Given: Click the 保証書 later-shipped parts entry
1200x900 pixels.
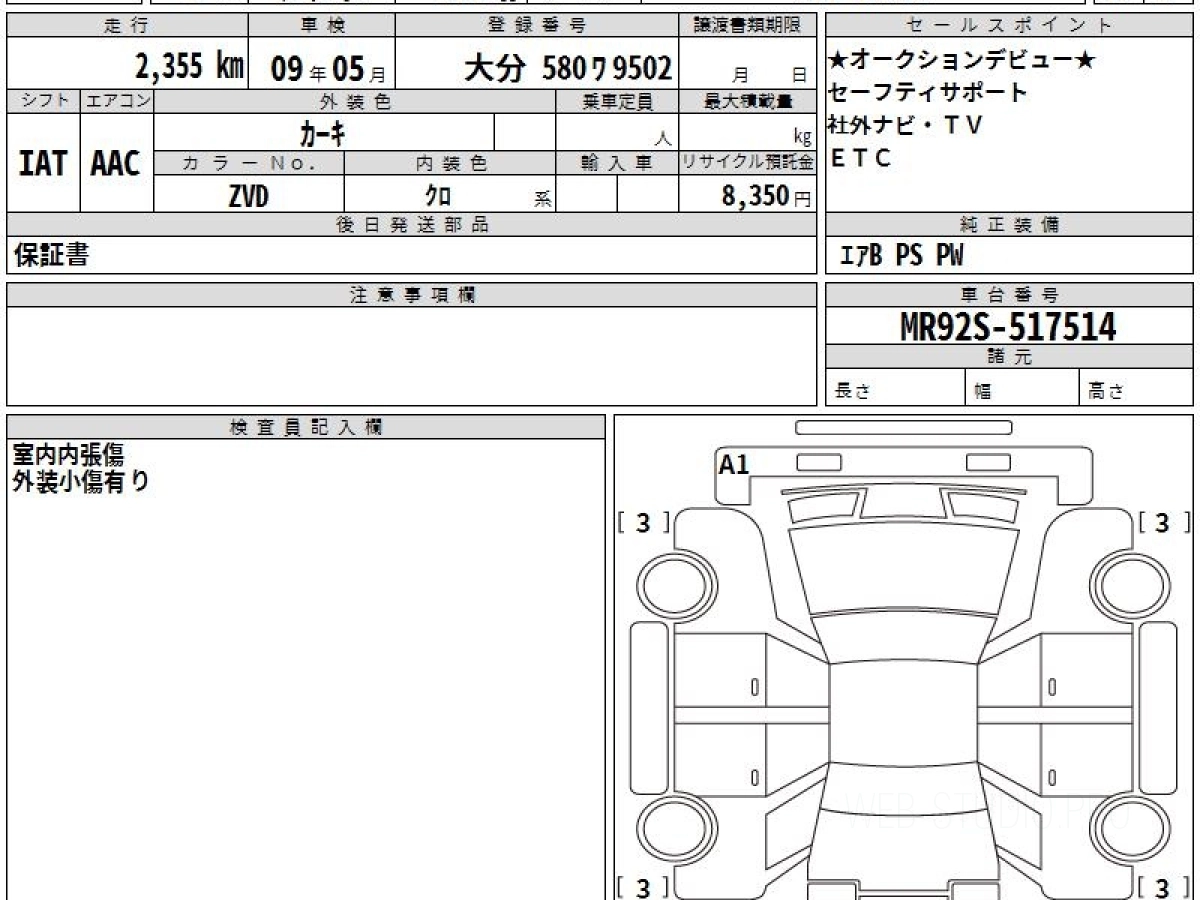Looking at the screenshot, I should click(x=51, y=256).
